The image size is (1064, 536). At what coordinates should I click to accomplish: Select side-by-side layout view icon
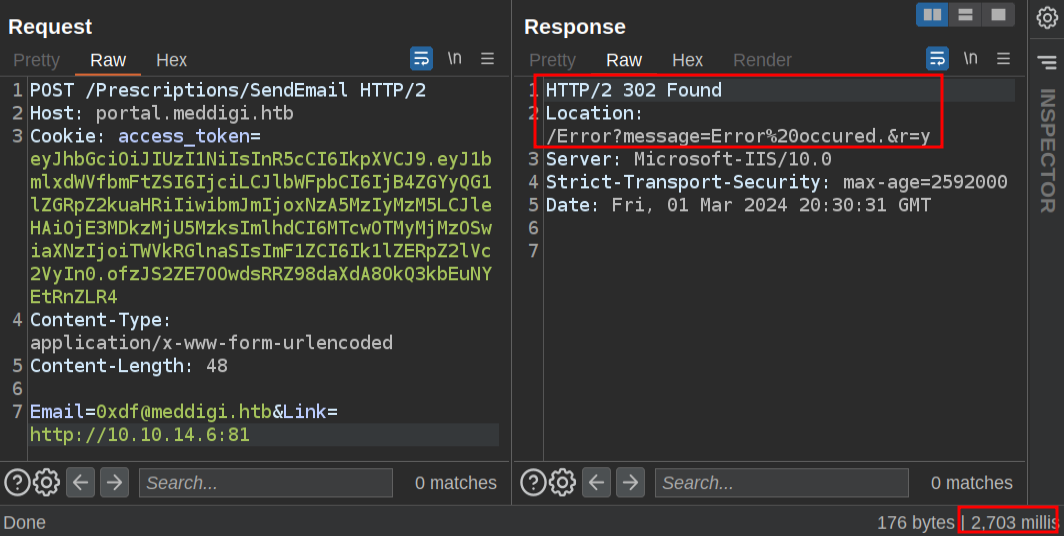933,15
